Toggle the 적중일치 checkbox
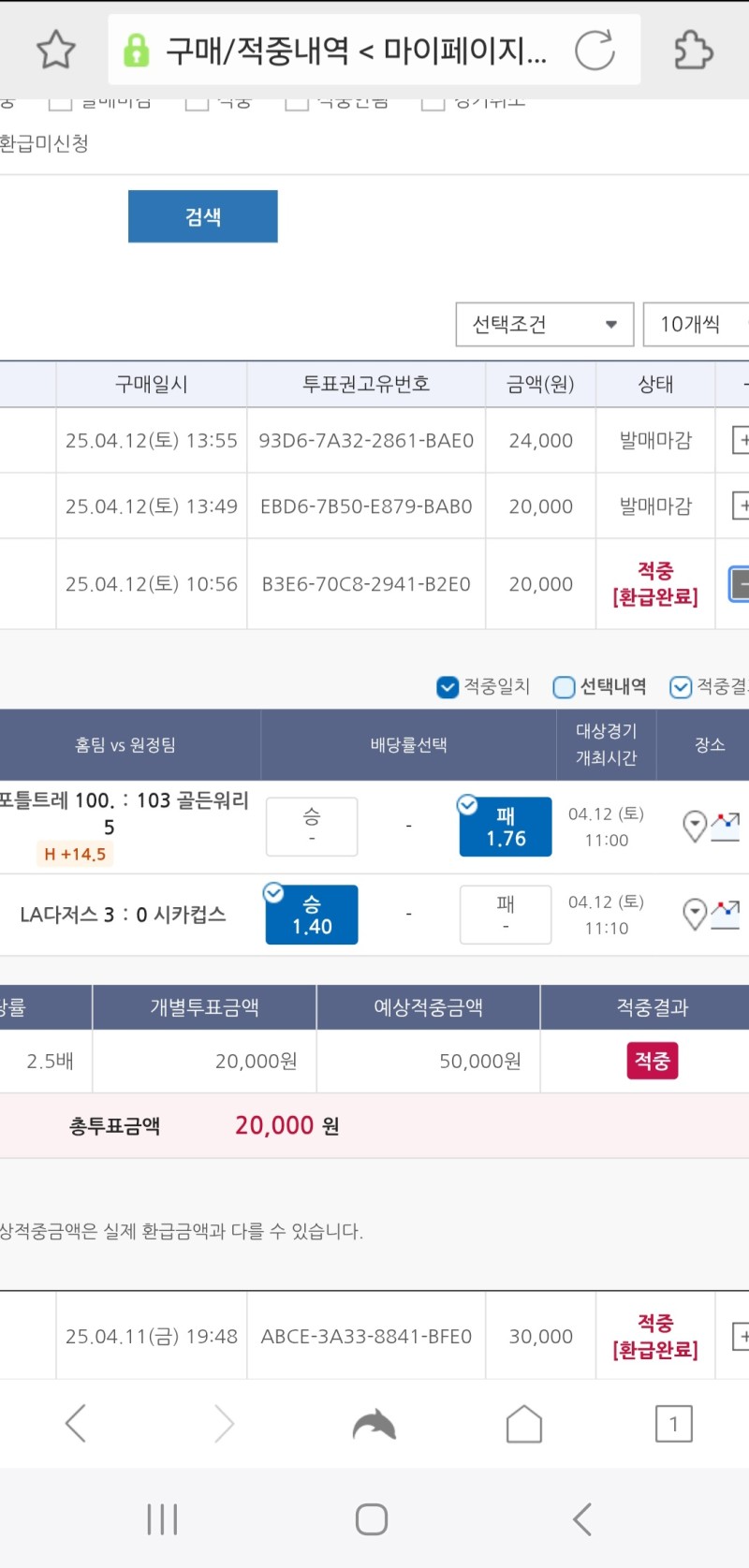Screen dimensions: 749x1568 (448, 687)
